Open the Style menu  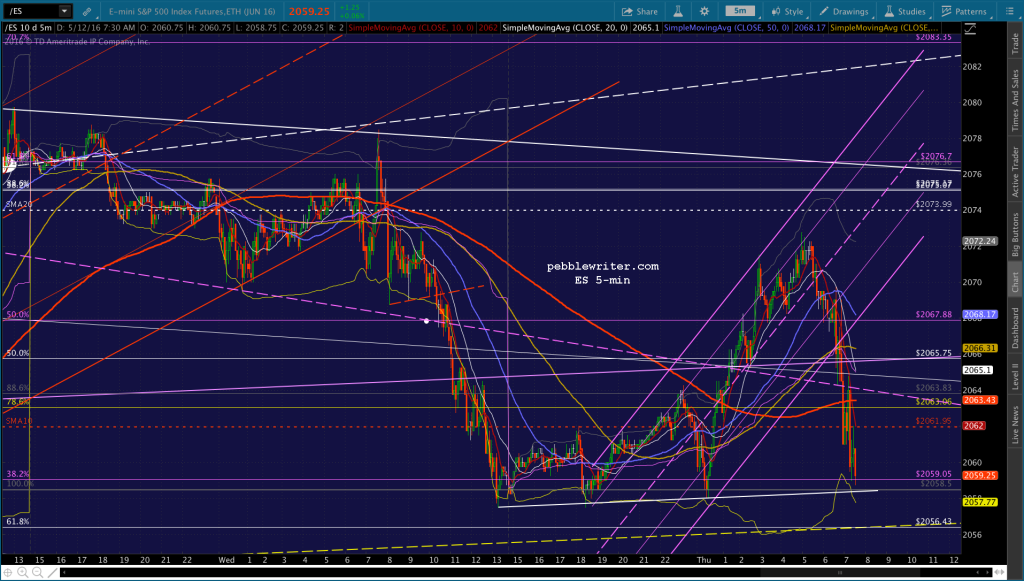(x=788, y=11)
